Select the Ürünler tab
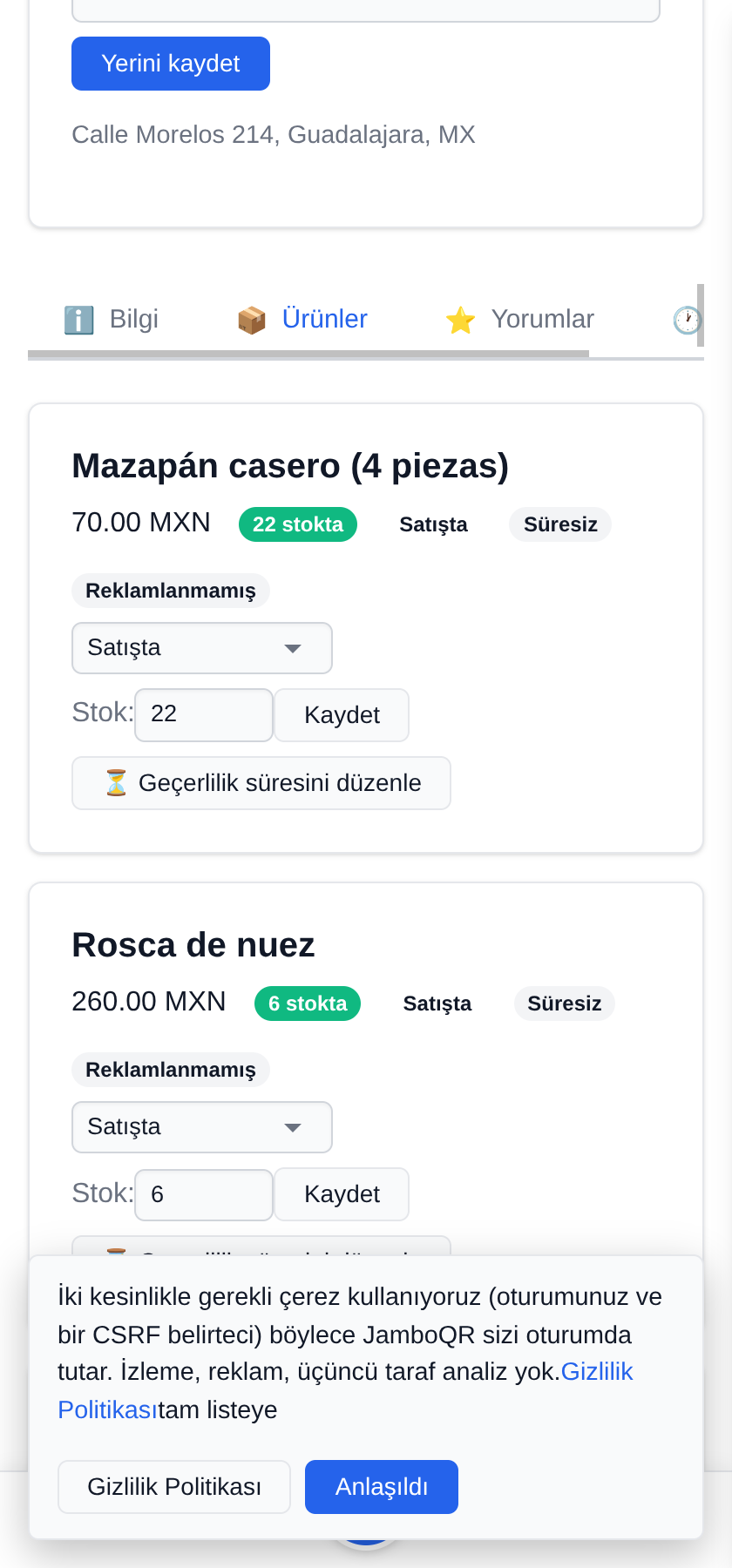732x1568 pixels. [x=302, y=319]
